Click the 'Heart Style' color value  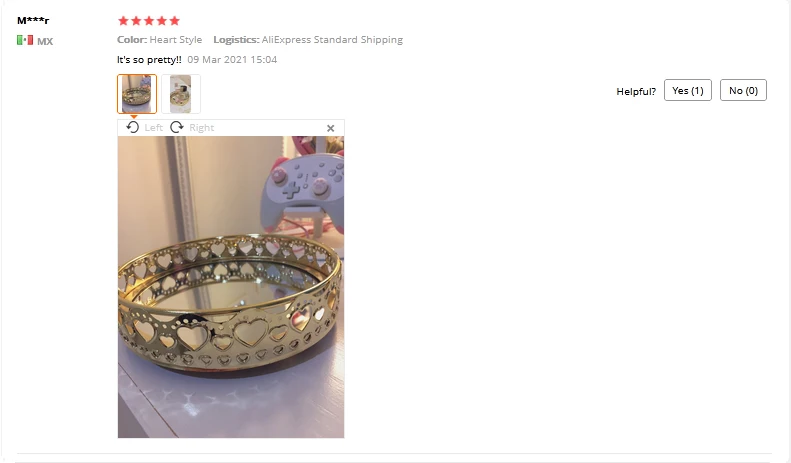[x=176, y=39]
